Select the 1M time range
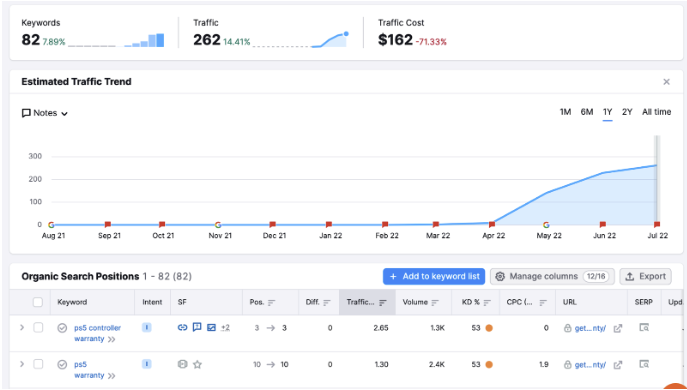 [565, 112]
